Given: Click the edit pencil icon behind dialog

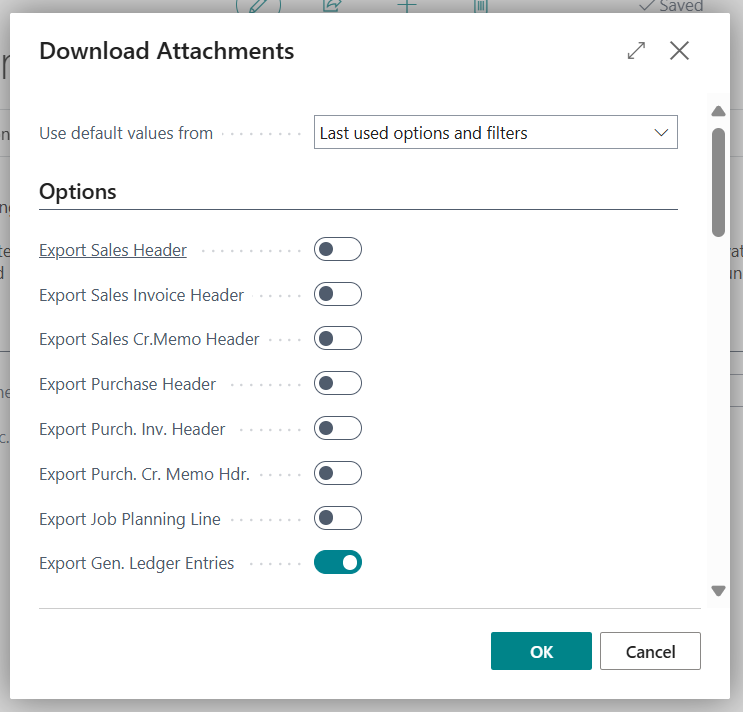Looking at the screenshot, I should pyautogui.click(x=258, y=6).
